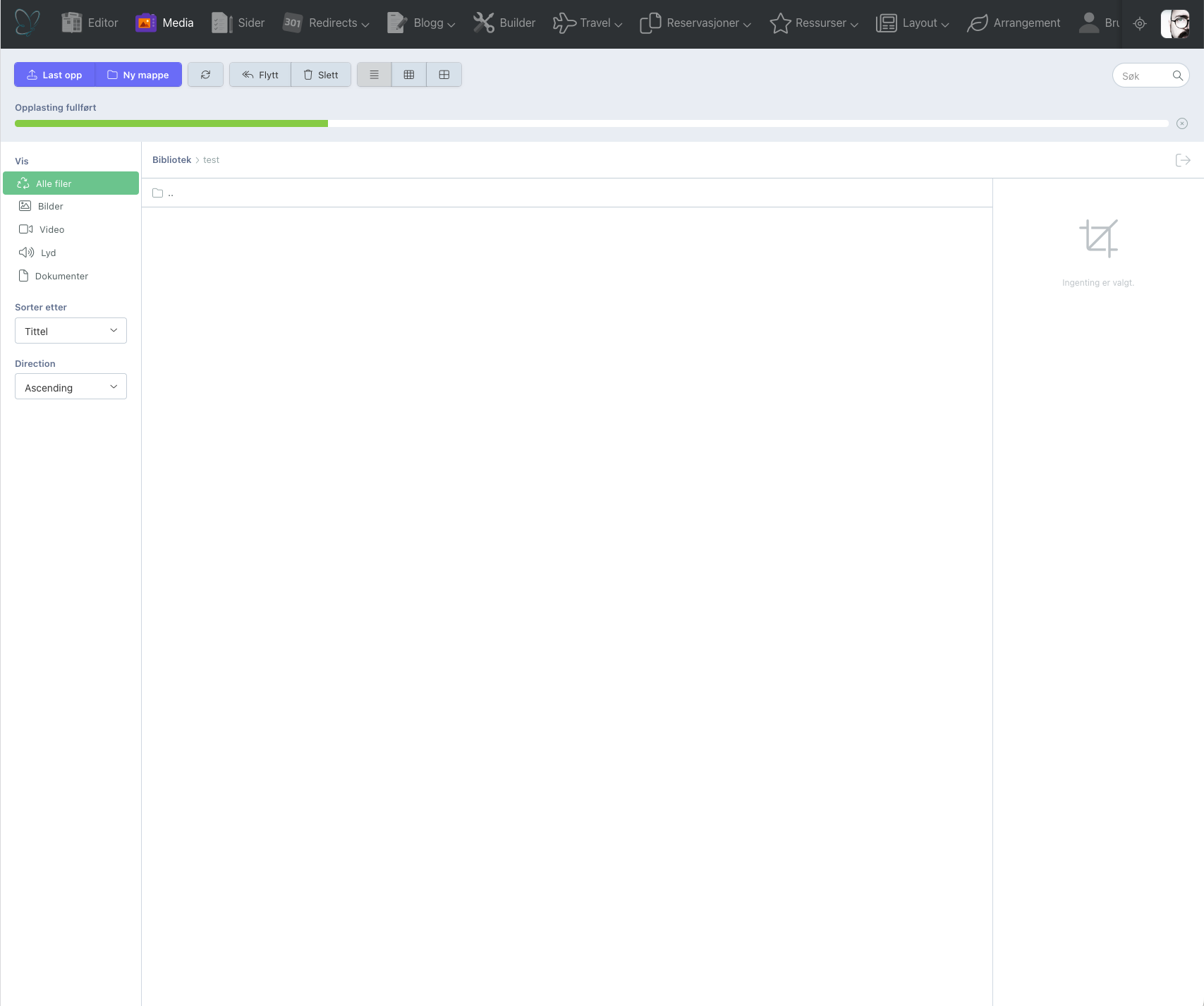Dismiss the upload progress bar
This screenshot has height=1006, width=1204.
pos(1182,123)
